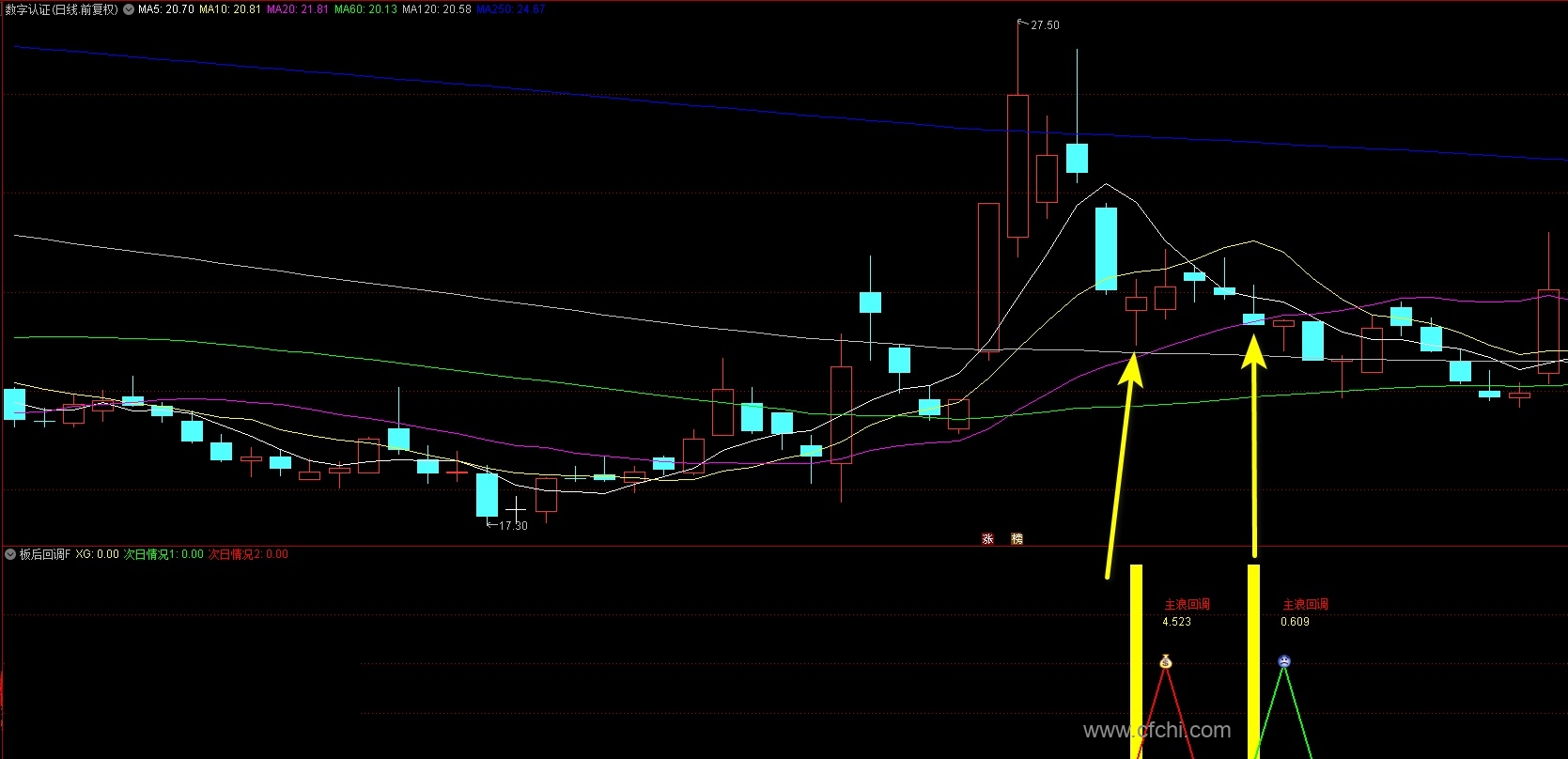Click the 主浪回调 label above 4.523
The height and width of the screenshot is (759, 1568).
(x=1188, y=605)
